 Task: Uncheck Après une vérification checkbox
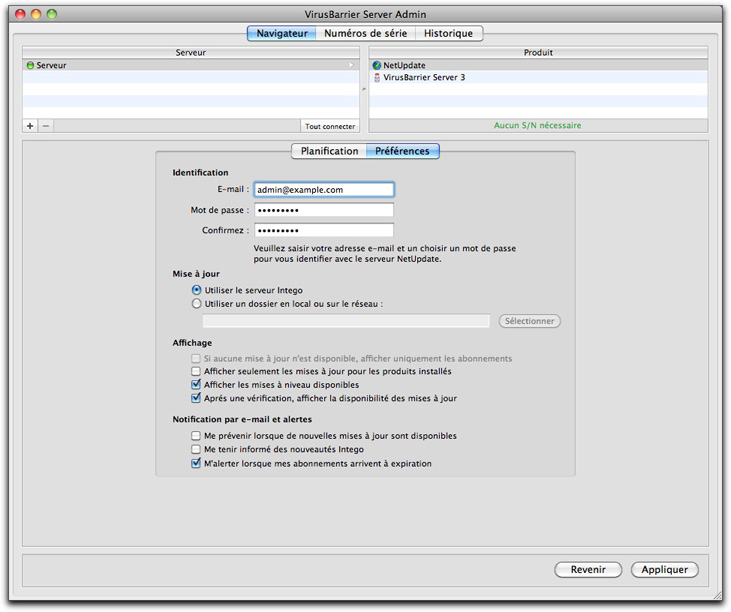point(196,398)
